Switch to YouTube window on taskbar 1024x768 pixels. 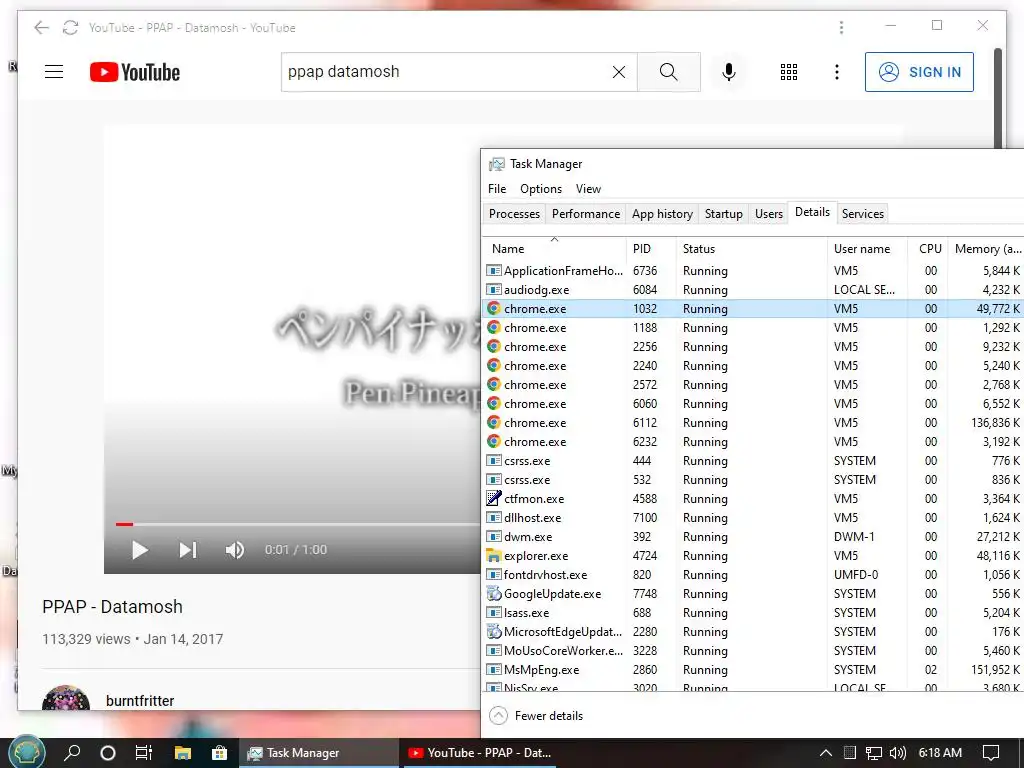[x=479, y=753]
